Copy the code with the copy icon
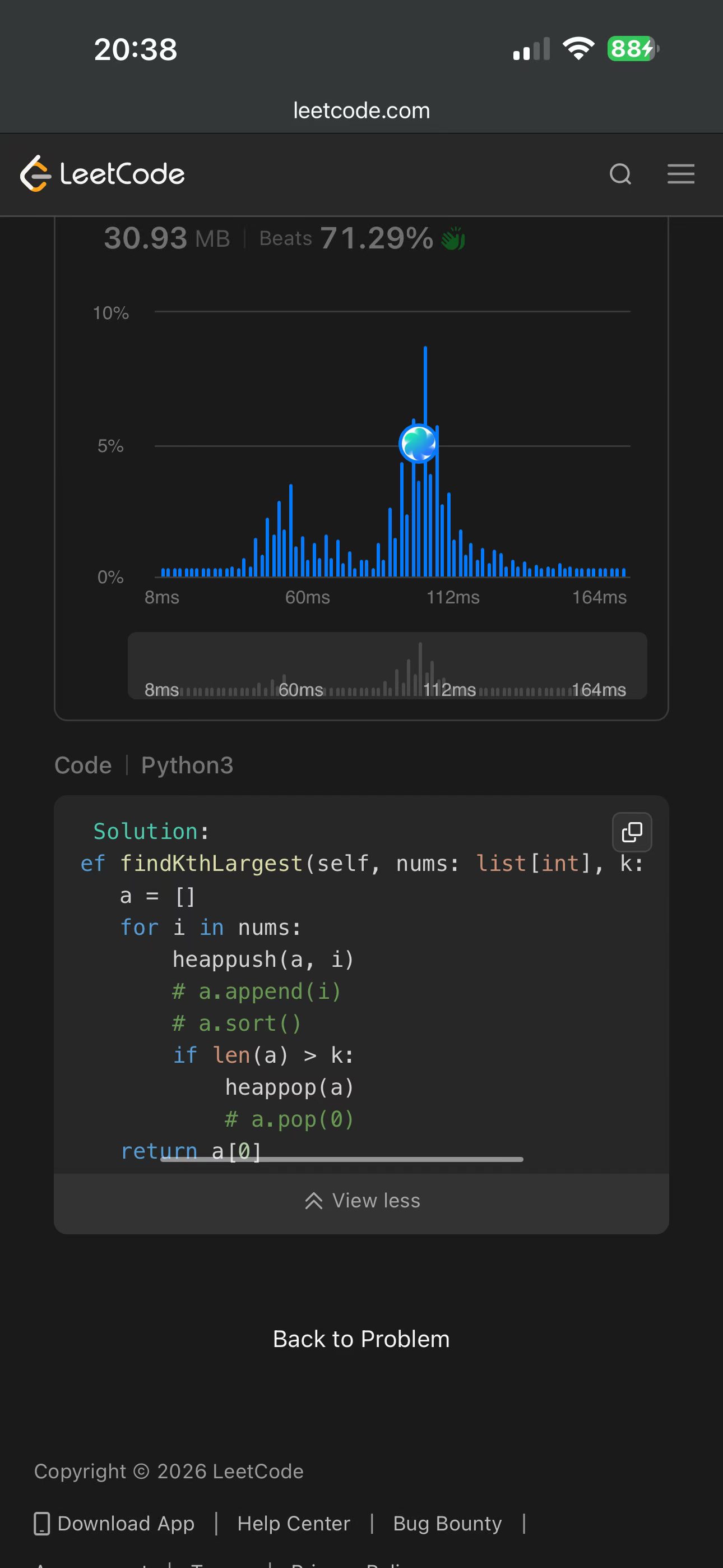Image resolution: width=723 pixels, height=1568 pixels. [632, 832]
